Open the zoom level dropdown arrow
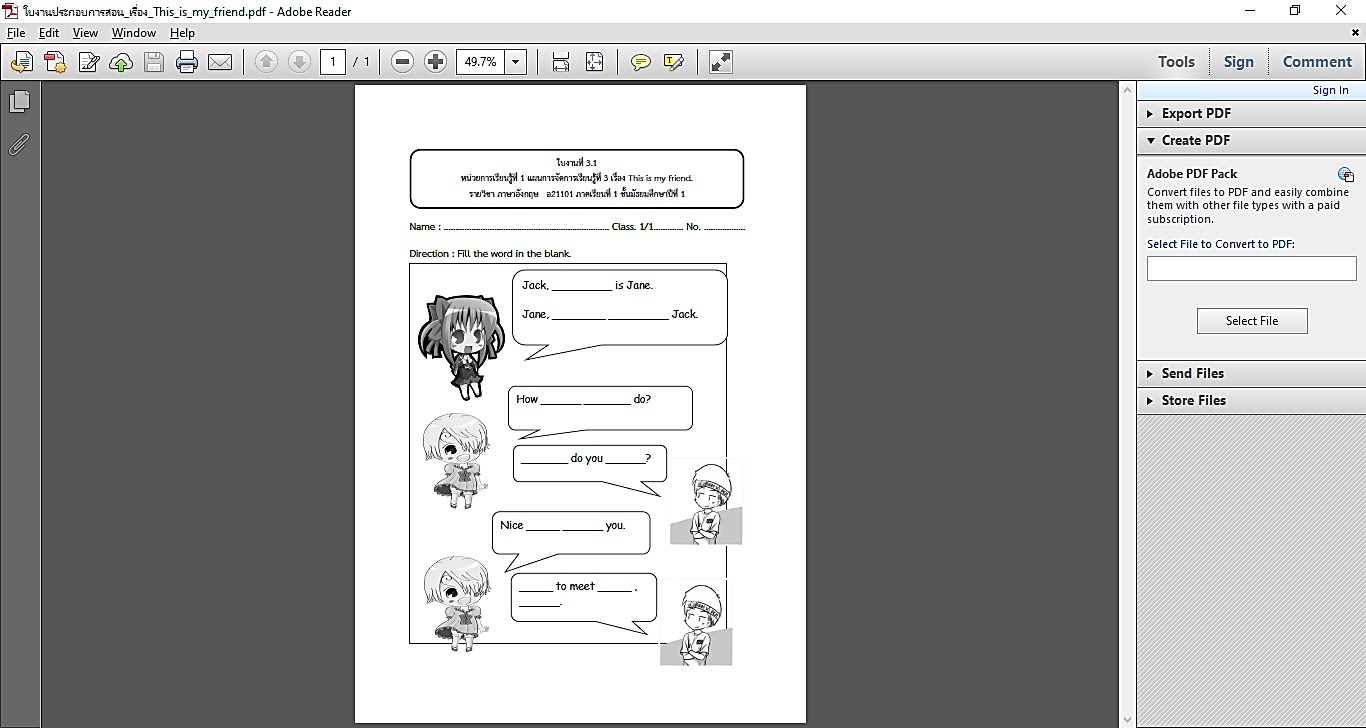The image size is (1366, 728). [516, 62]
